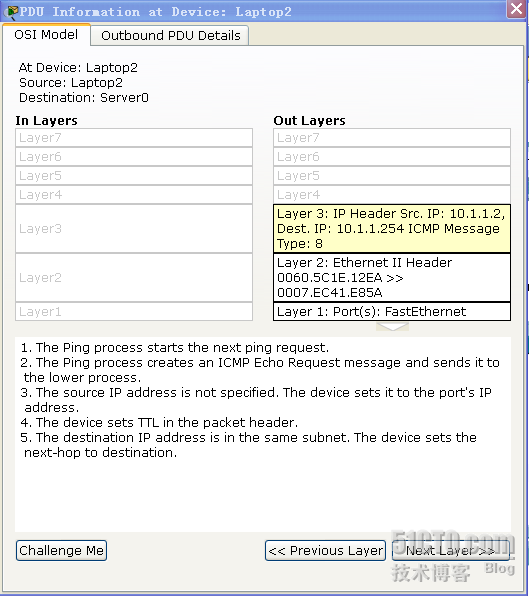Advance using the Next Layer button

pos(451,550)
